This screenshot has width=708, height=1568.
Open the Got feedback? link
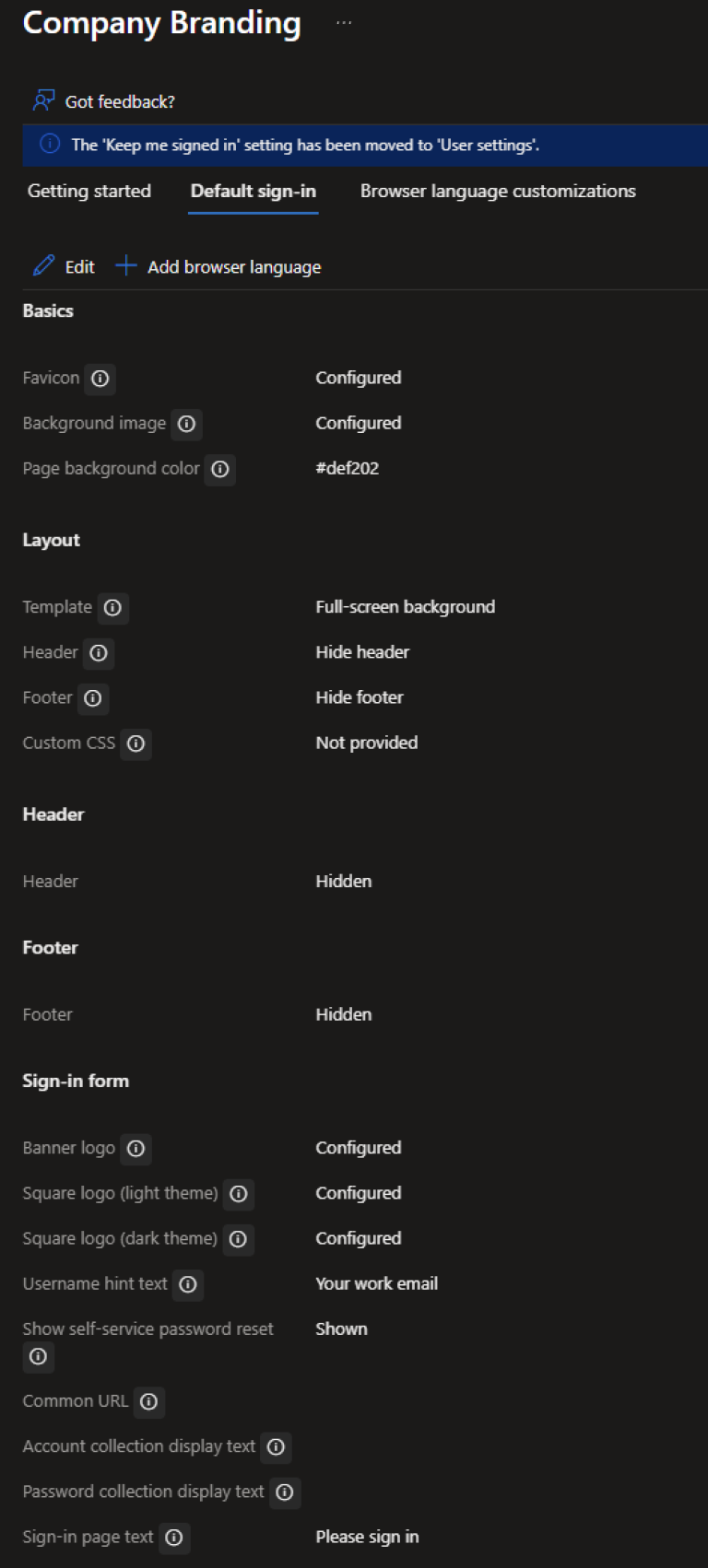(x=120, y=102)
